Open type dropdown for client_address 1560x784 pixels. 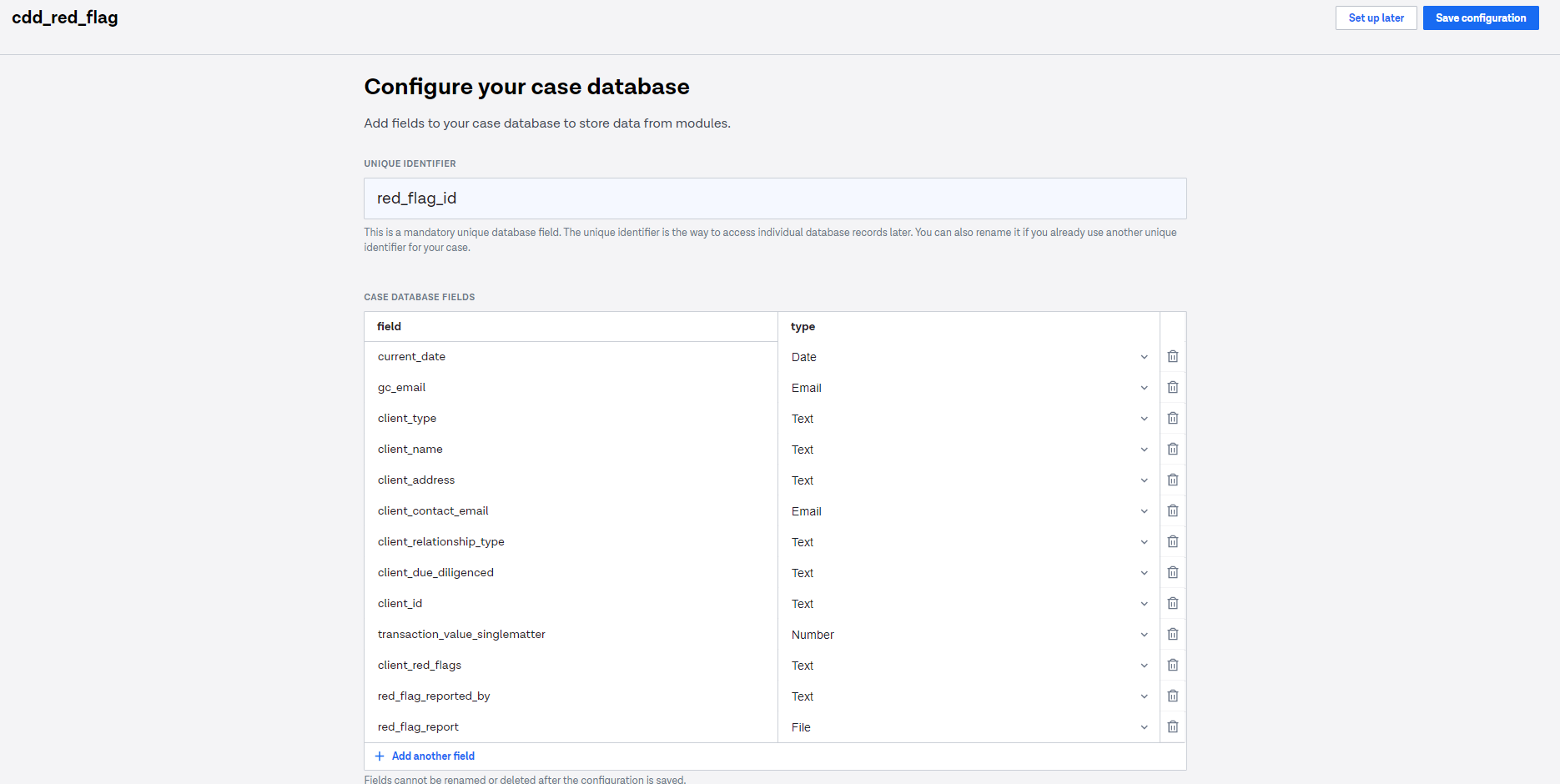pyautogui.click(x=969, y=480)
